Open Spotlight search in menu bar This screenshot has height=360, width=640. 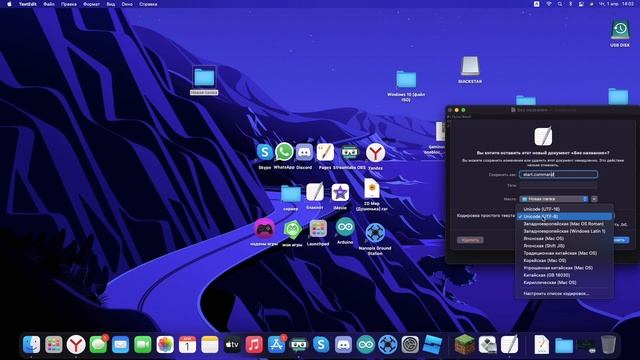560,4
